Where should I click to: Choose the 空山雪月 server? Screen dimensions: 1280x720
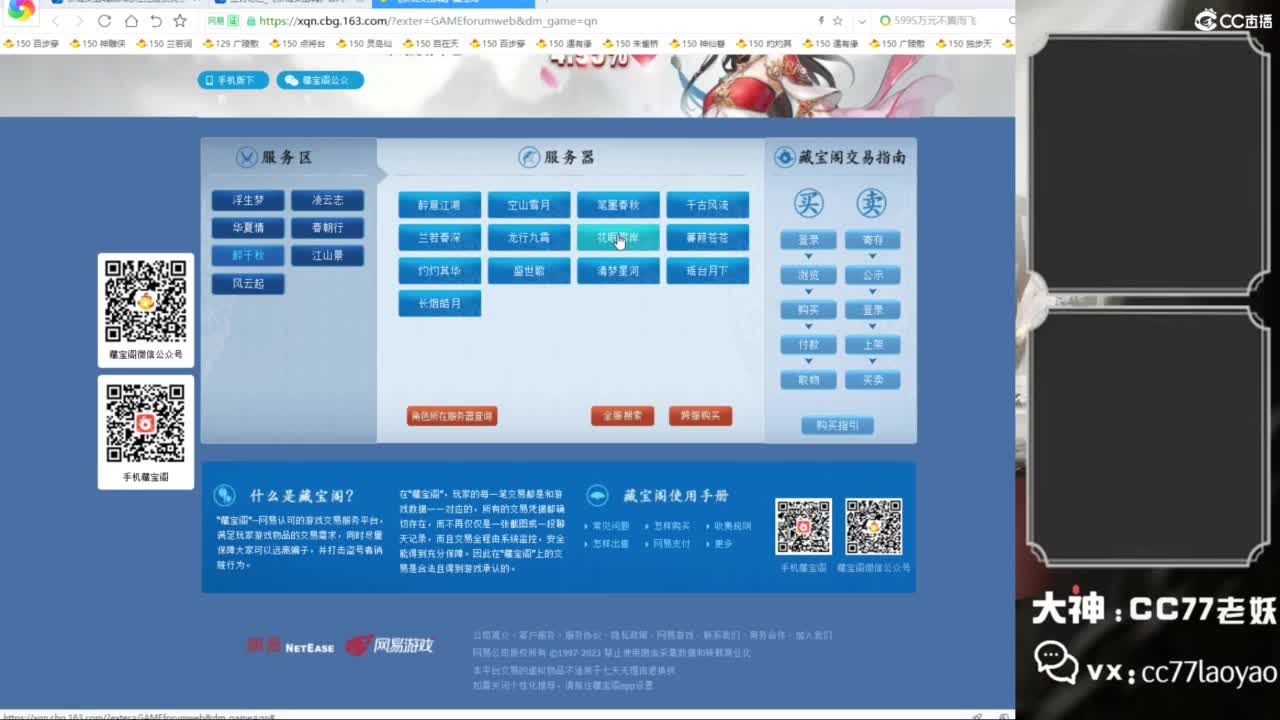coord(529,205)
